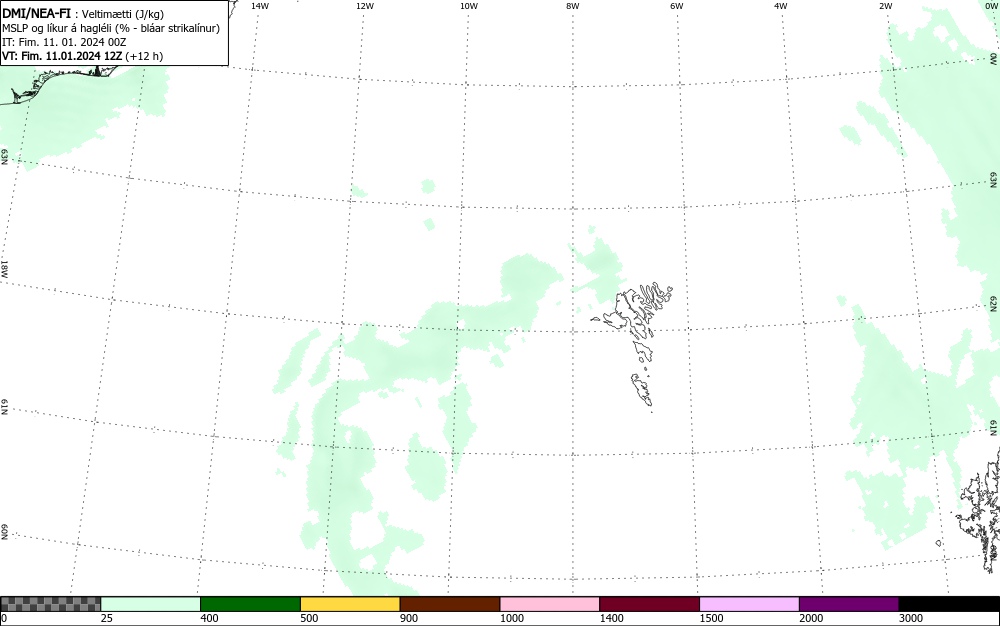Click the legend value 1400

[611, 618]
